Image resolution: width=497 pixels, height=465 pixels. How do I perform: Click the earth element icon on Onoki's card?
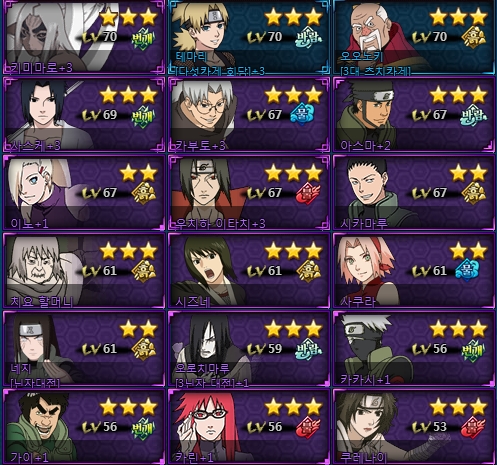click(x=473, y=37)
